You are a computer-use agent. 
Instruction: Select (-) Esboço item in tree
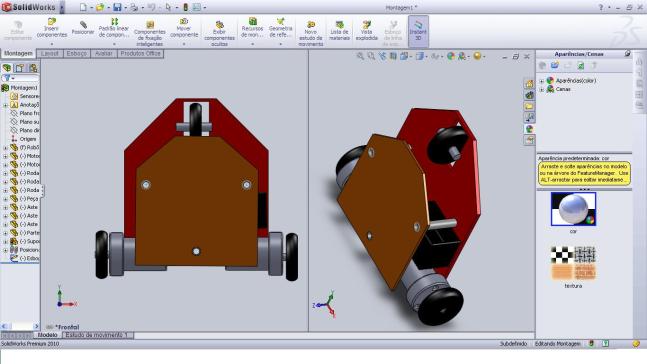click(x=25, y=258)
